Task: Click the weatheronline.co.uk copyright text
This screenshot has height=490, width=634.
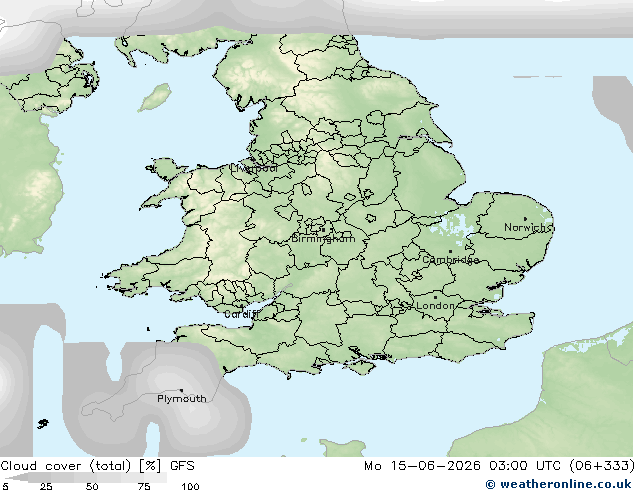Action: pyautogui.click(x=558, y=484)
